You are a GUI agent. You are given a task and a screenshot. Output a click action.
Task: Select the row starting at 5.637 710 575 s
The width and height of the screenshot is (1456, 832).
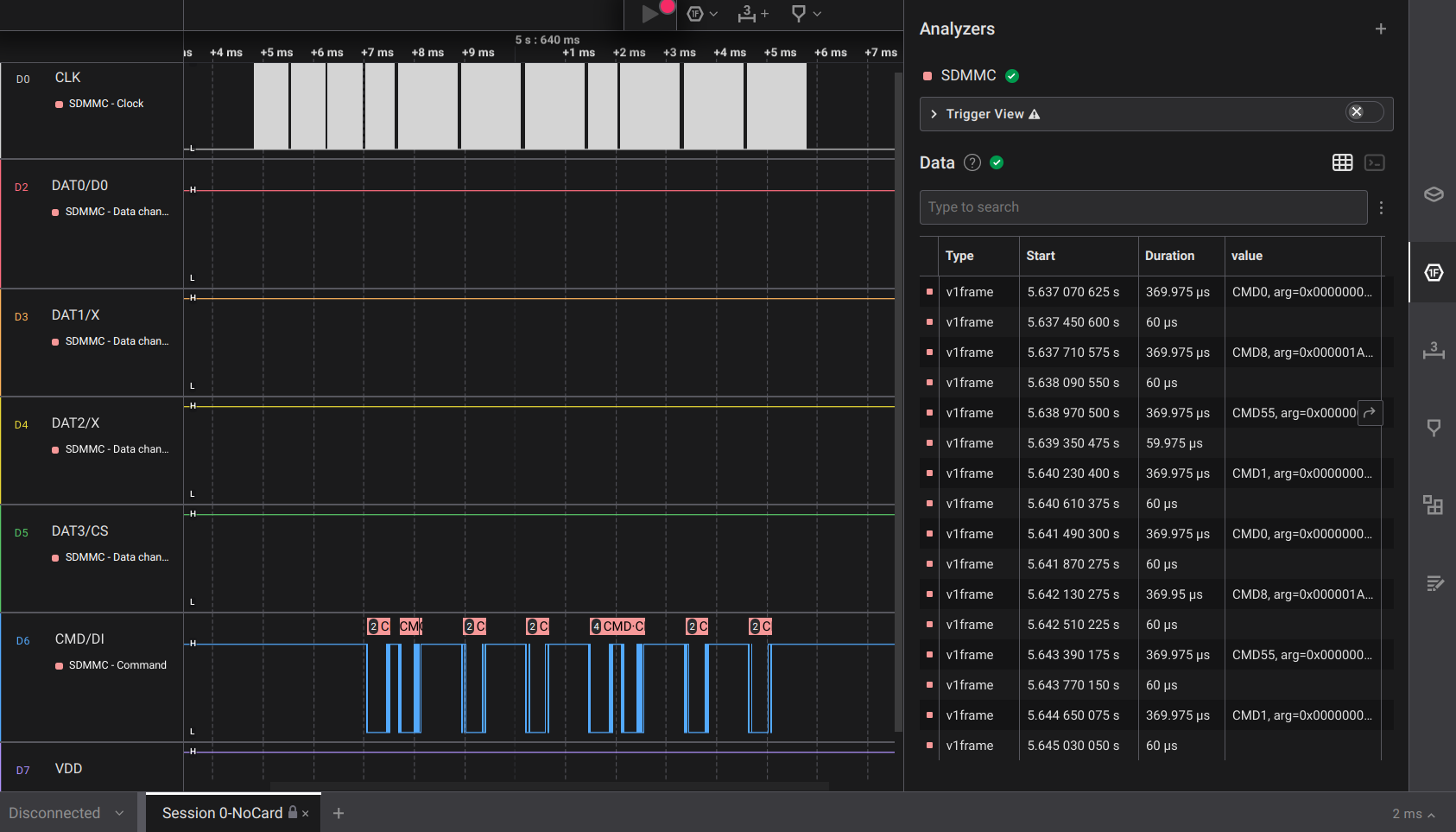pos(1157,352)
